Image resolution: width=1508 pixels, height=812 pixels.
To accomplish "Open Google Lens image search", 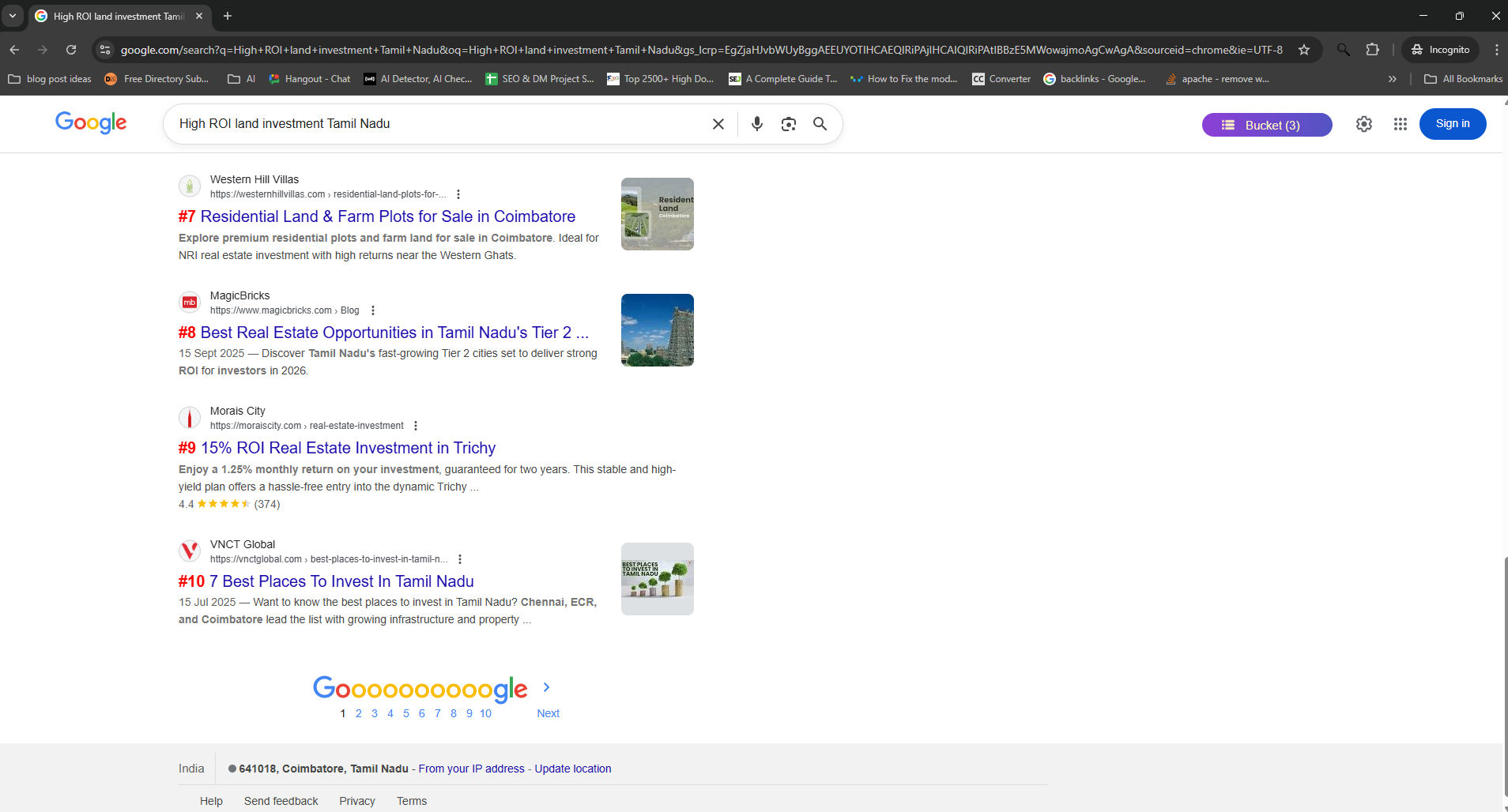I will (x=788, y=124).
